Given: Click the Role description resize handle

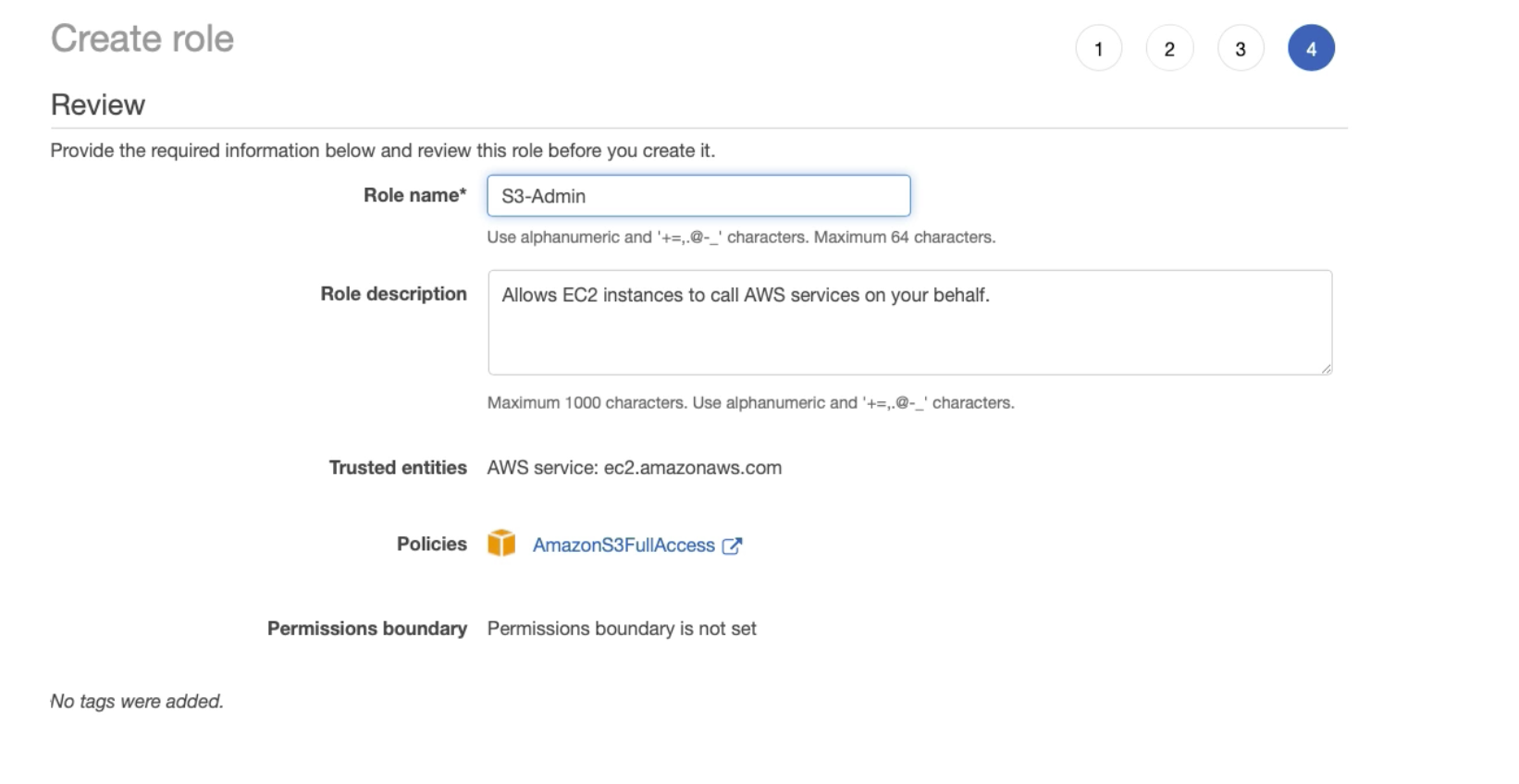Looking at the screenshot, I should tap(1326, 368).
